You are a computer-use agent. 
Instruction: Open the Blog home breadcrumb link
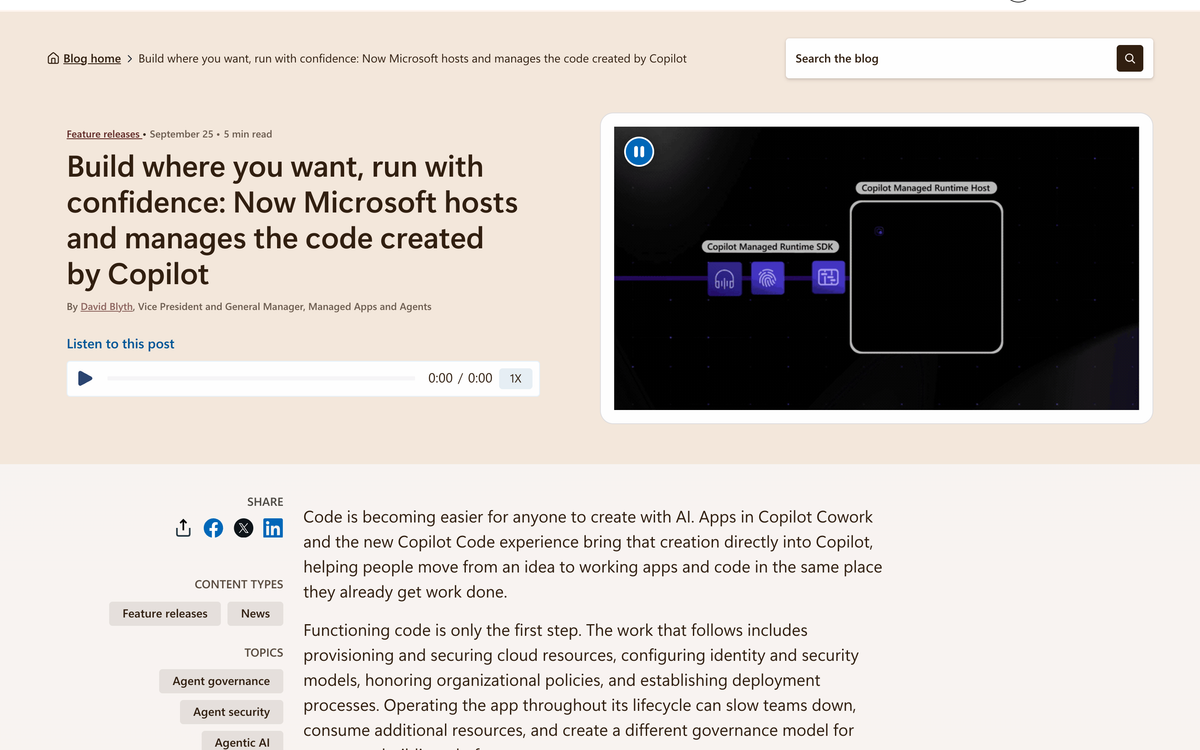pyautogui.click(x=92, y=59)
